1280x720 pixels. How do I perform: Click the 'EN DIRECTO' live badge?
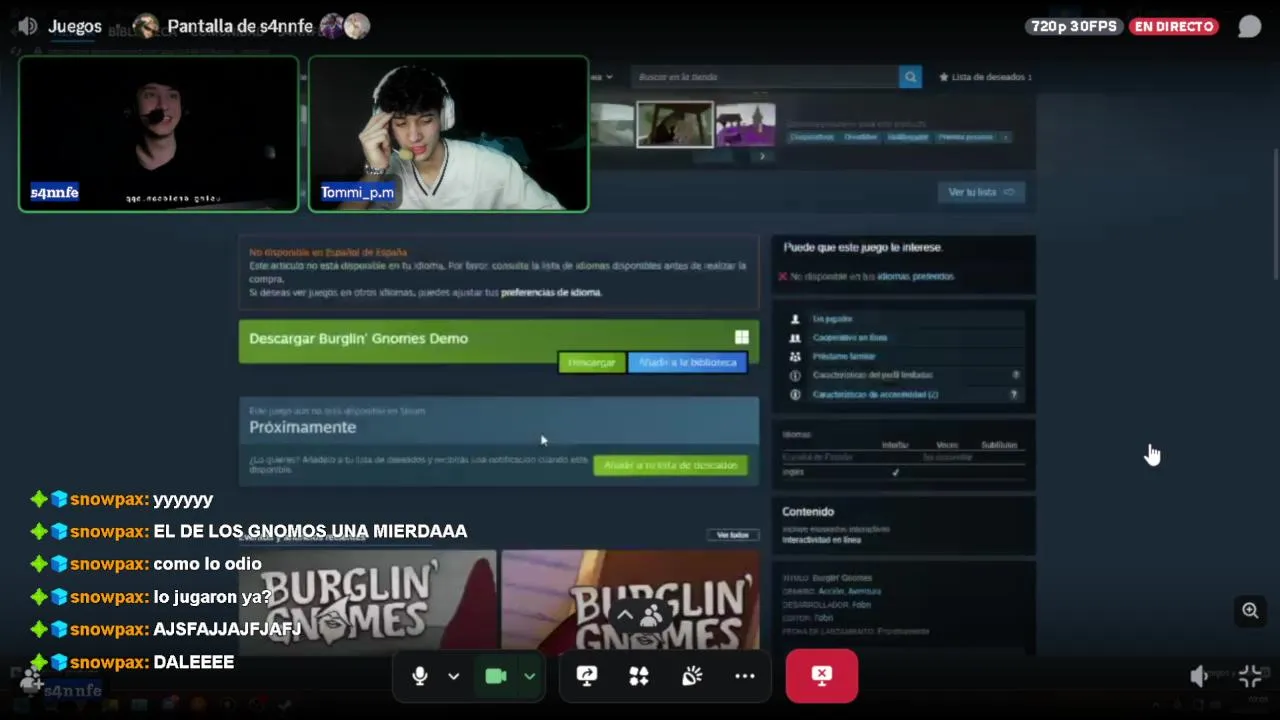coord(1174,26)
